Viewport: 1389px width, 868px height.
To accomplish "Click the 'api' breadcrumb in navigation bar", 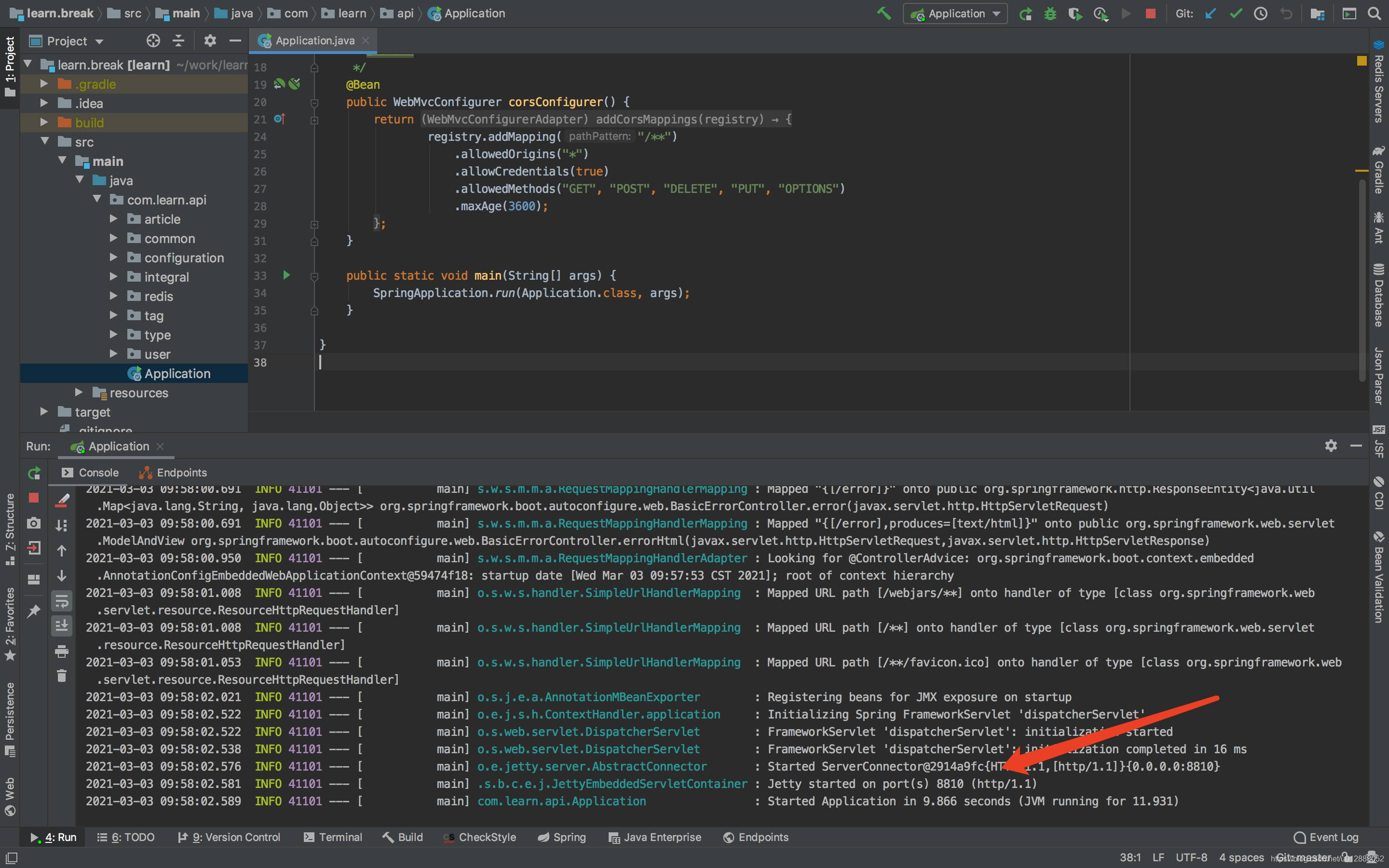I will click(397, 13).
